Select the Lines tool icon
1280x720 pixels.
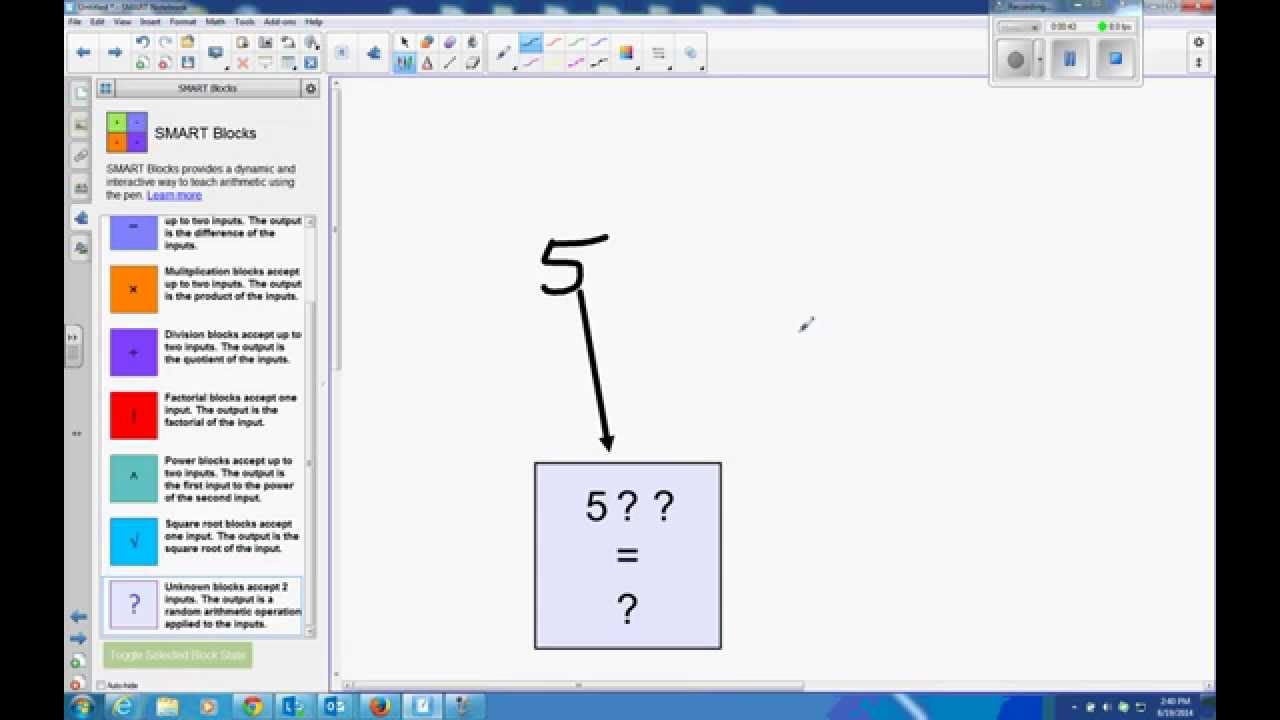click(x=450, y=62)
